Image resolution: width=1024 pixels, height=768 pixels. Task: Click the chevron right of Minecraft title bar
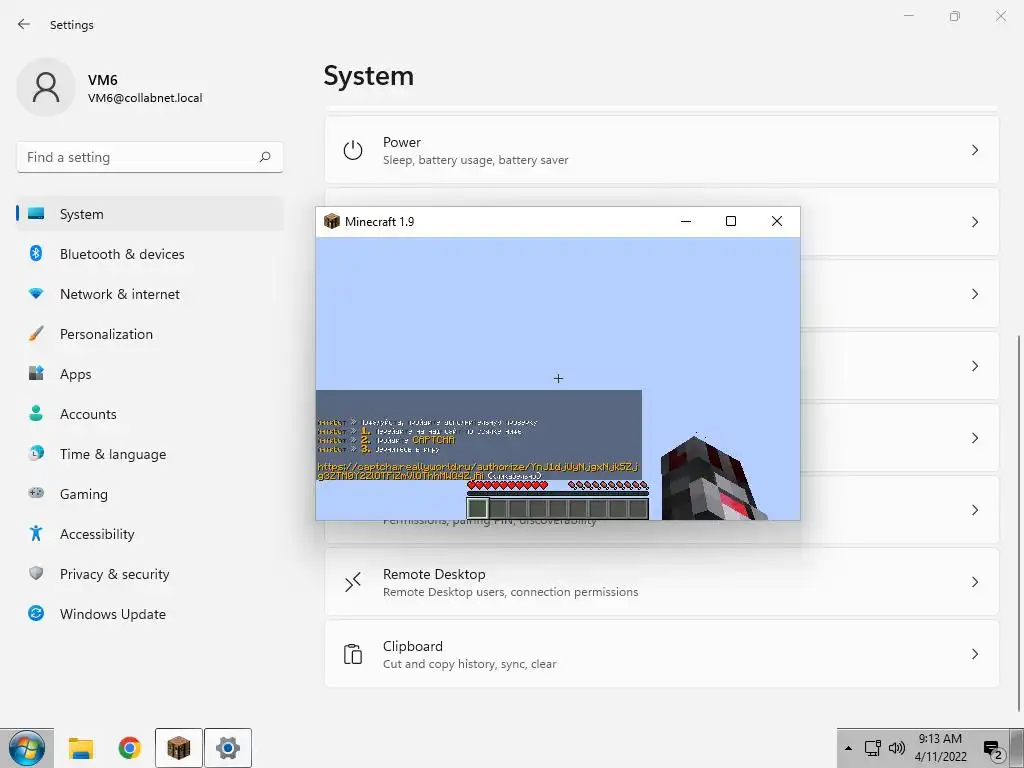[974, 222]
